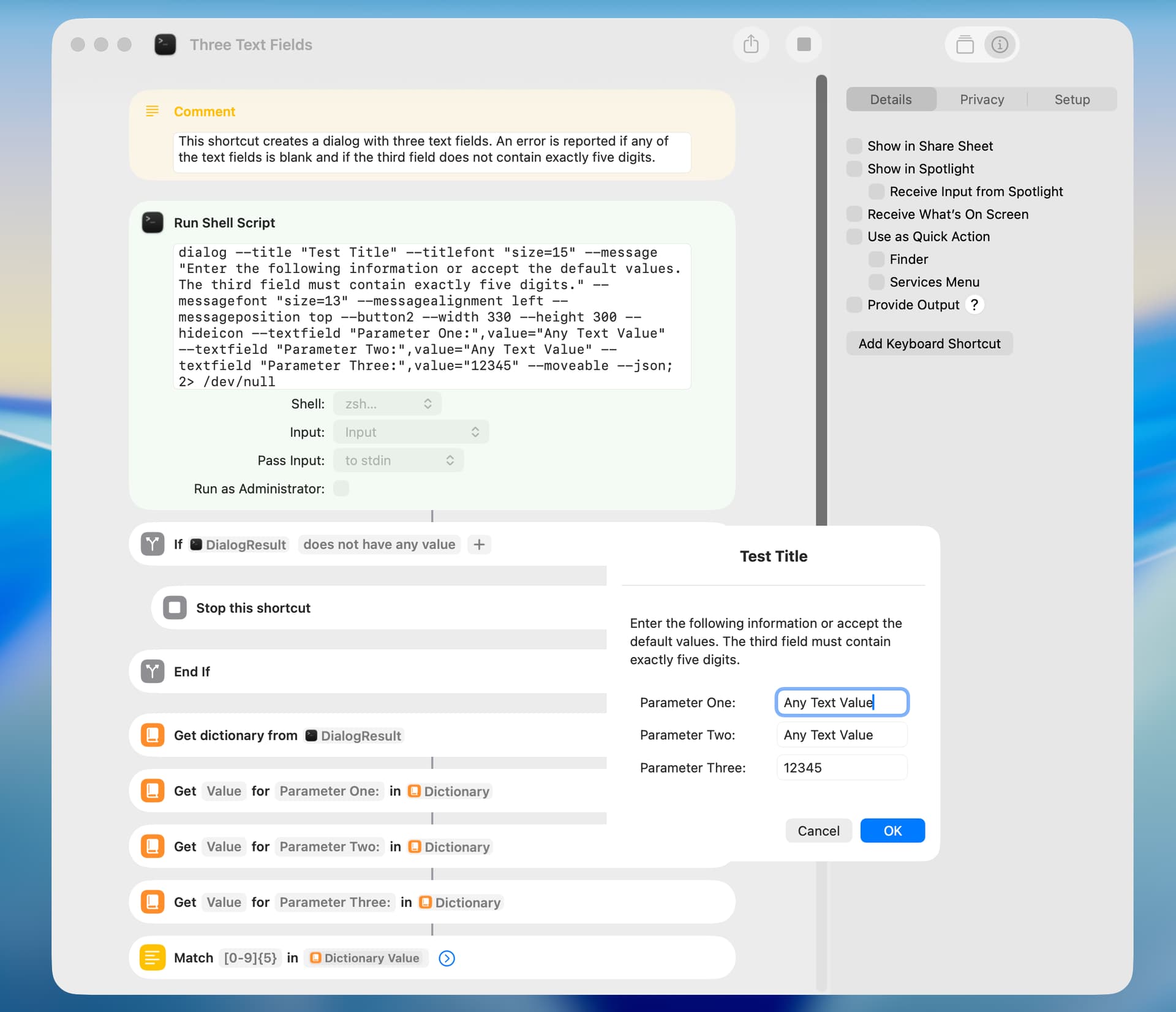Viewport: 1176px width, 1012px height.
Task: Open the action library icon
Action: tap(965, 45)
